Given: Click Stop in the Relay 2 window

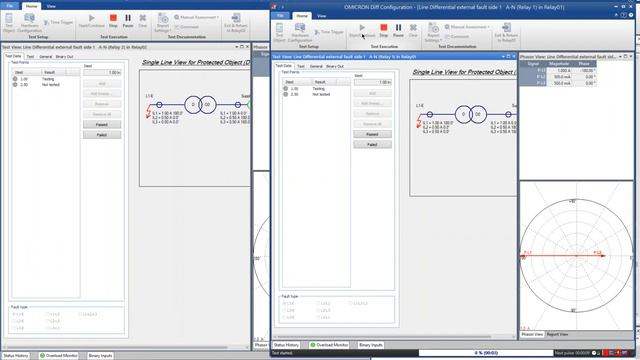Looking at the screenshot, I should click(113, 20).
